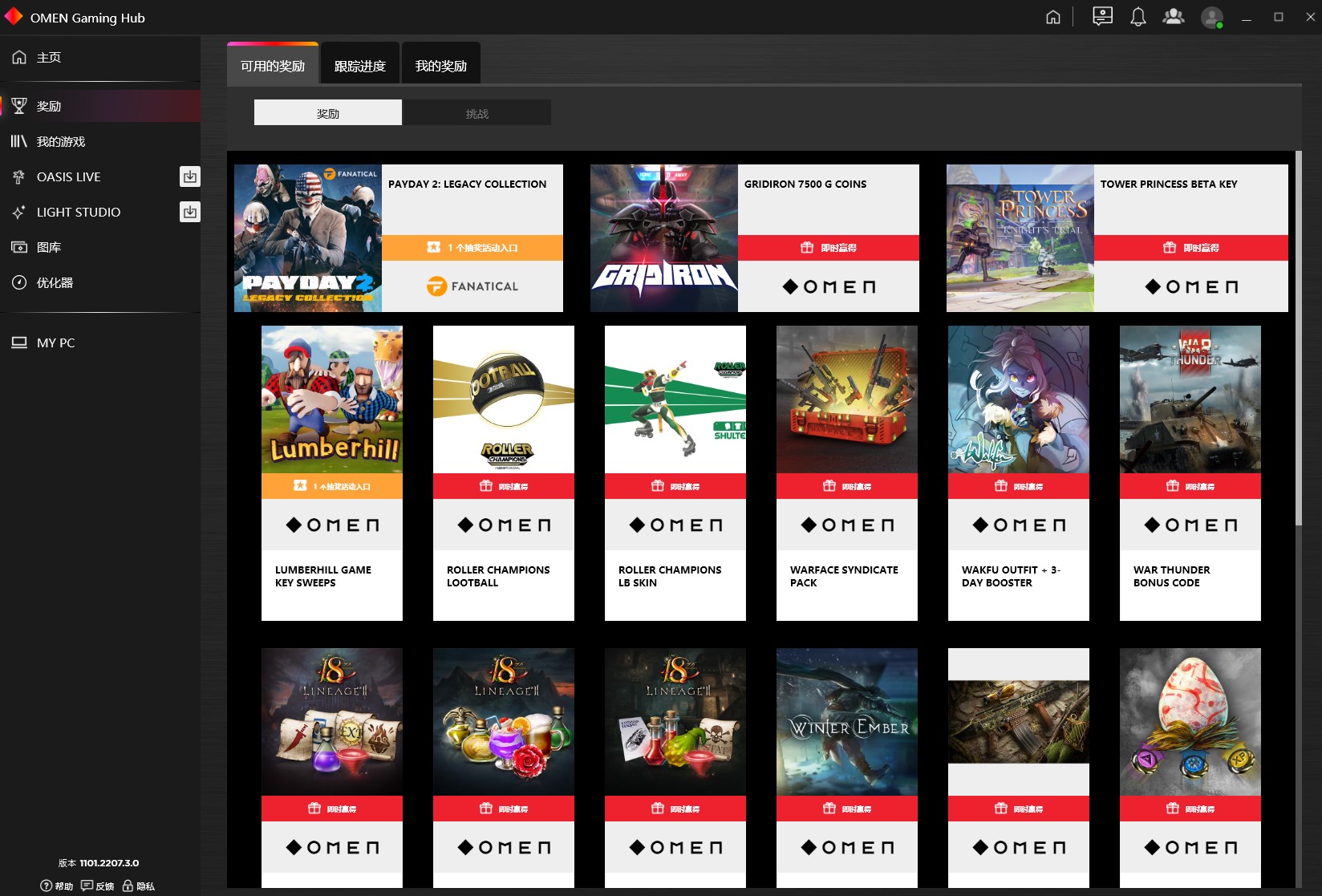
Task: Click GRIDIRON 7500 G COINS title text
Action: click(805, 184)
